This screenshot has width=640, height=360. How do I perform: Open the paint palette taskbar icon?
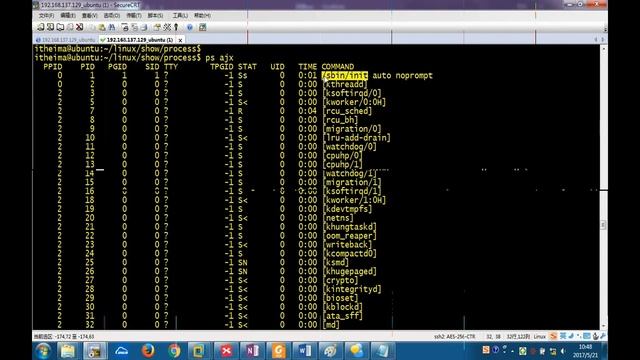(330, 351)
